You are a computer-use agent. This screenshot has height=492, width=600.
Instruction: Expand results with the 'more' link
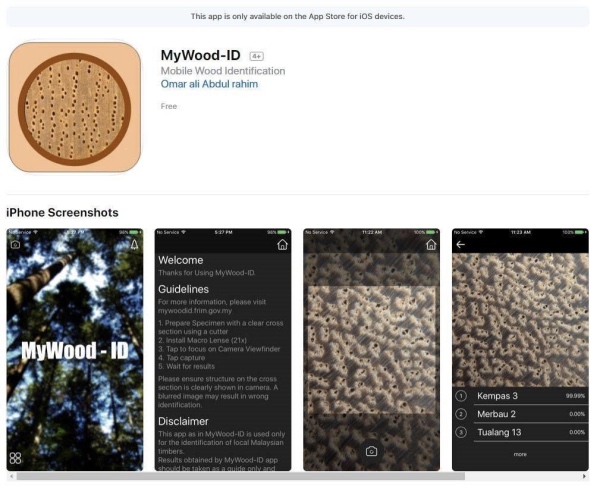coord(520,455)
